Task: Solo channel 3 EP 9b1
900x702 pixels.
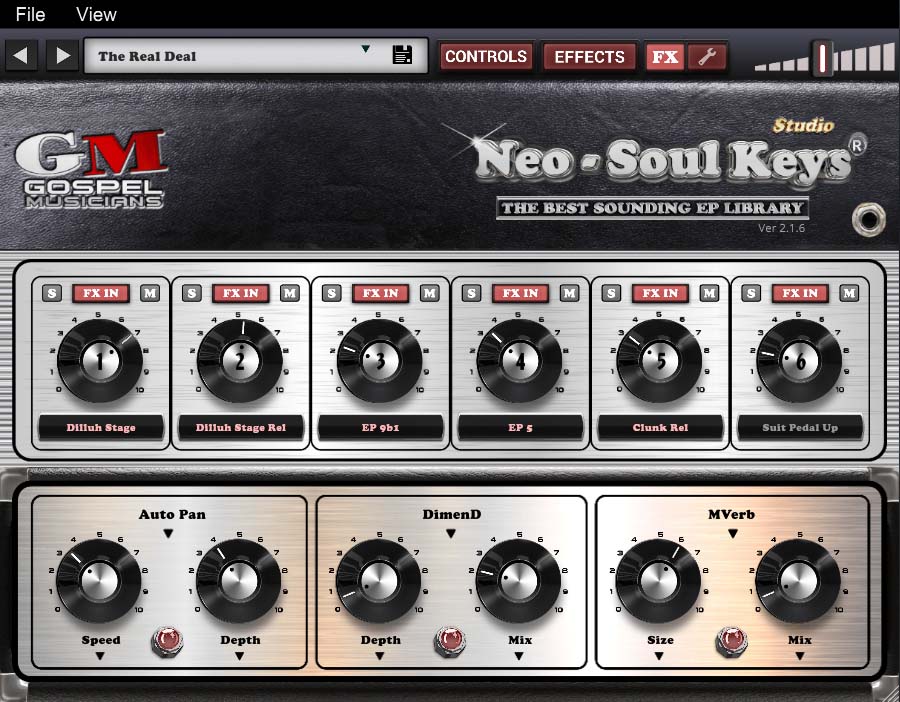Action: click(x=331, y=293)
